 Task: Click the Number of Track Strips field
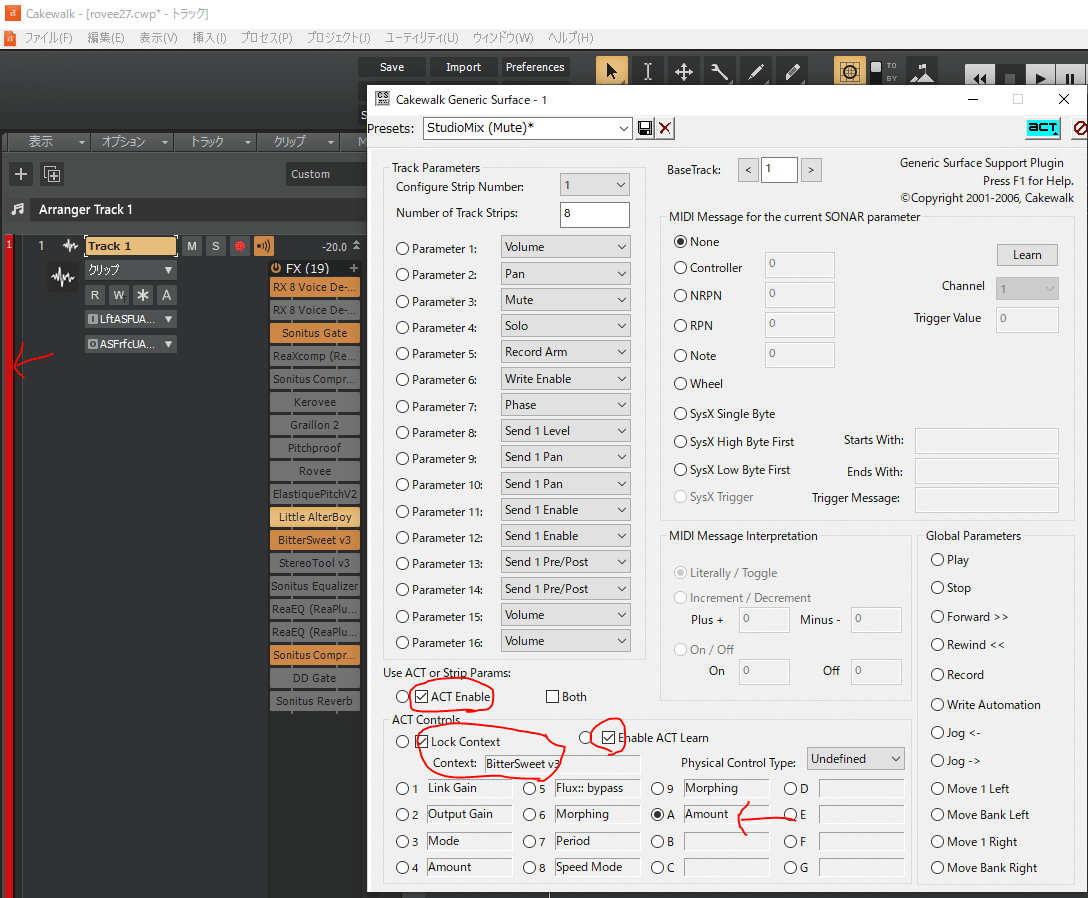[595, 214]
